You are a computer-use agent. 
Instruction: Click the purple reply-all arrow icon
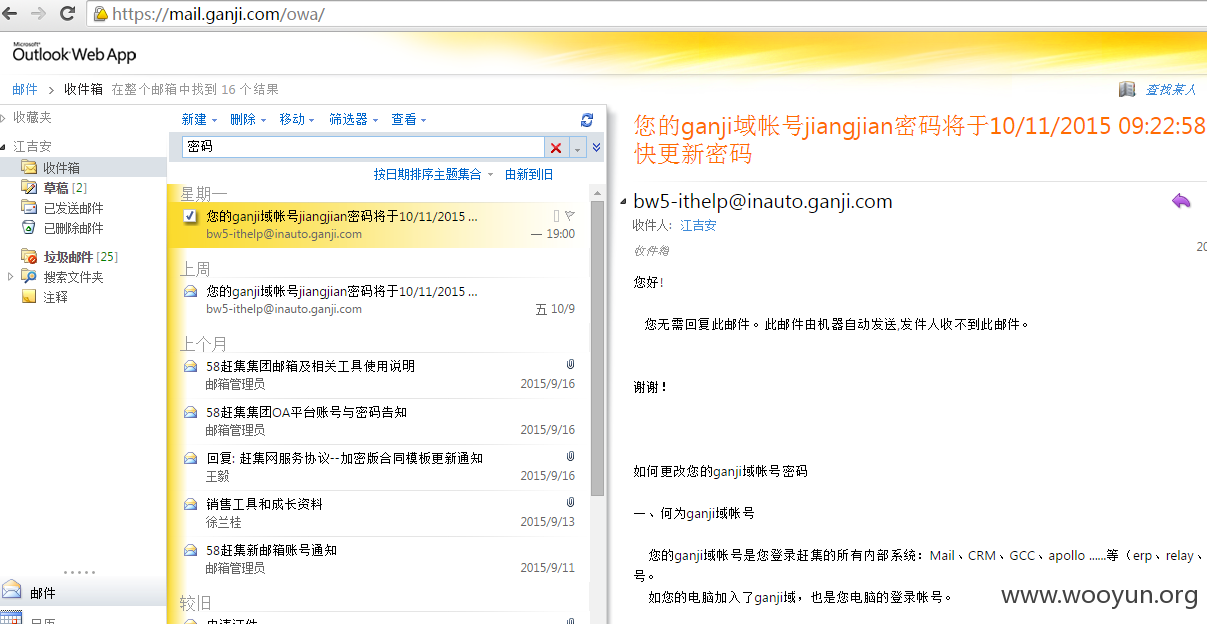(1181, 201)
